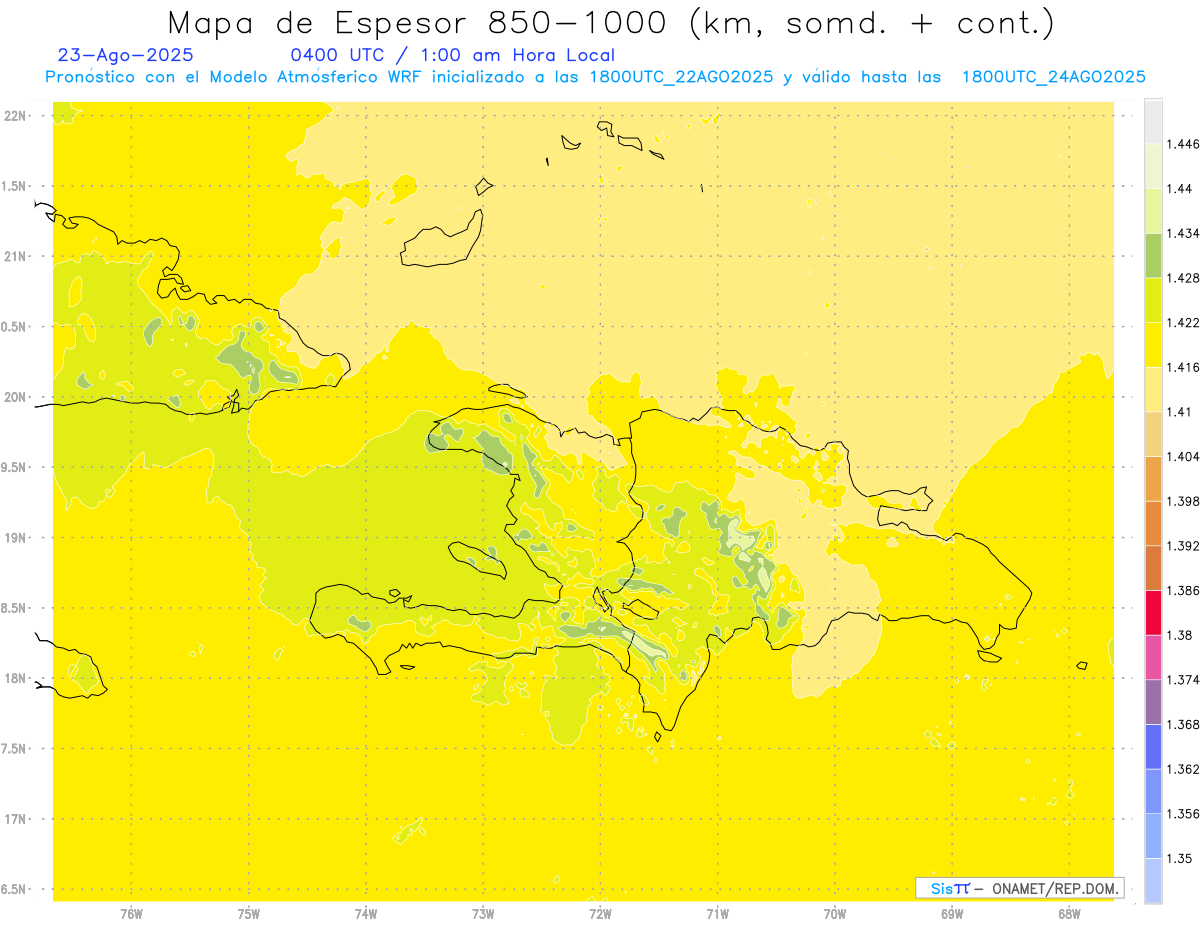
Task: Click the '22N' latitude label
Action: point(16,116)
